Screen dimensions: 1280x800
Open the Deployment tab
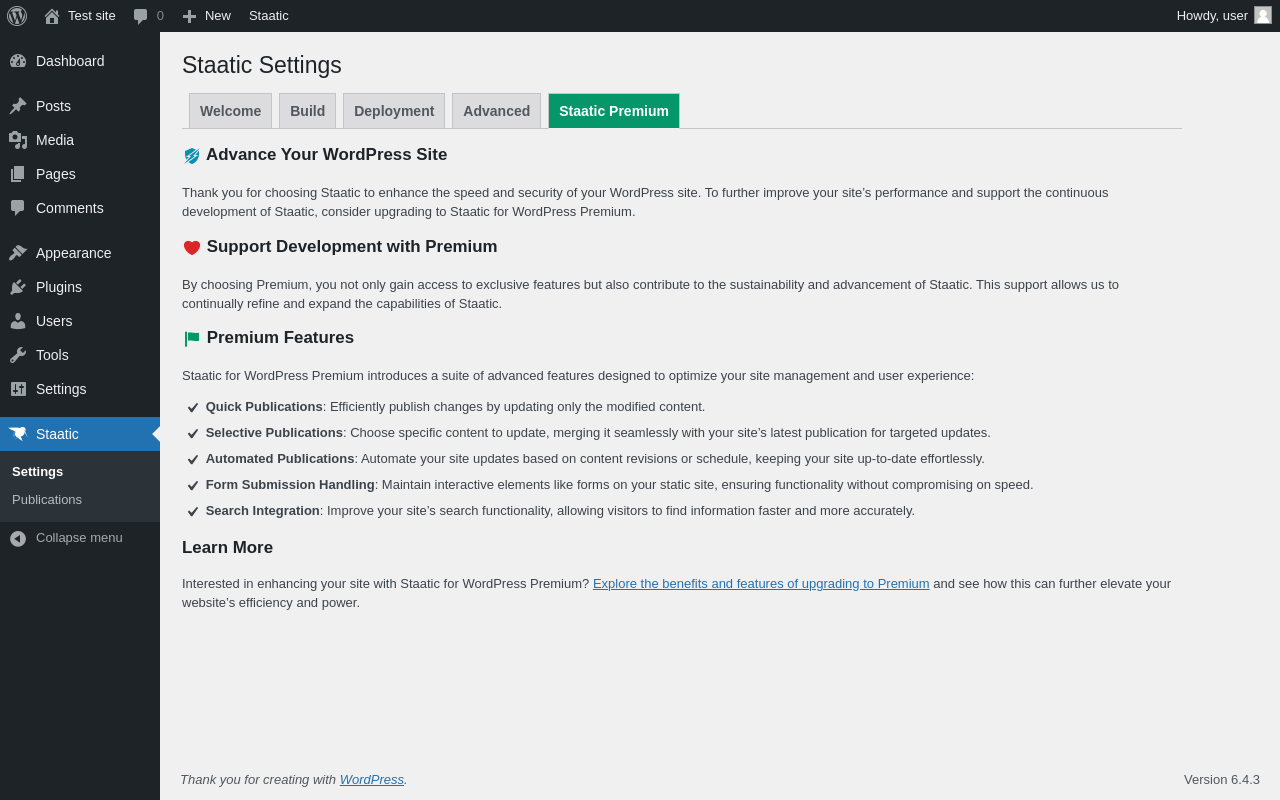394,111
